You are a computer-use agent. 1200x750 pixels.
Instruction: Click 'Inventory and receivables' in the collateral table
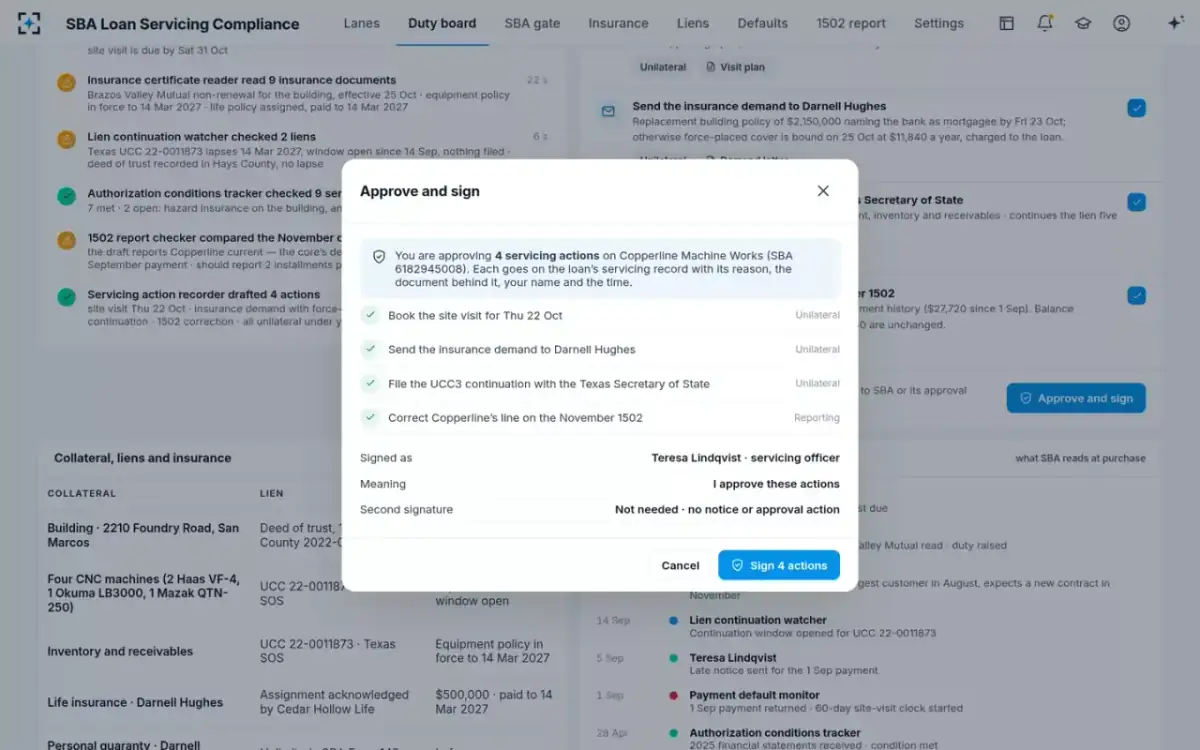120,651
